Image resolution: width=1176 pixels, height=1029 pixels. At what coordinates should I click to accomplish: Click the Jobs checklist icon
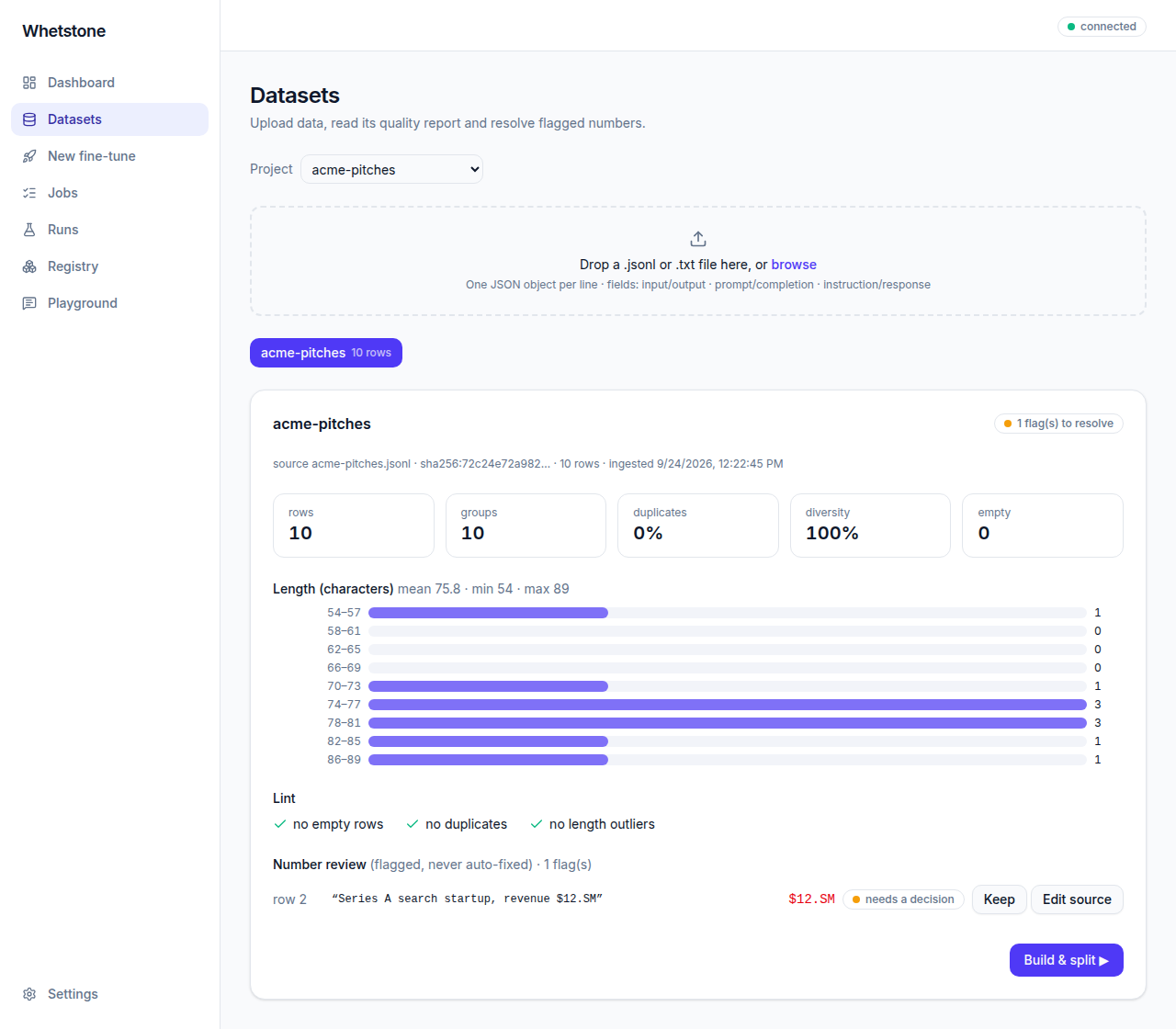tap(29, 193)
